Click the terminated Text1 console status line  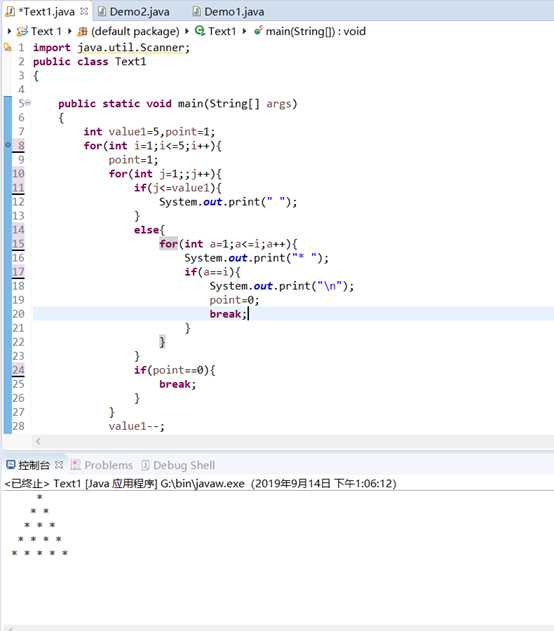200,483
